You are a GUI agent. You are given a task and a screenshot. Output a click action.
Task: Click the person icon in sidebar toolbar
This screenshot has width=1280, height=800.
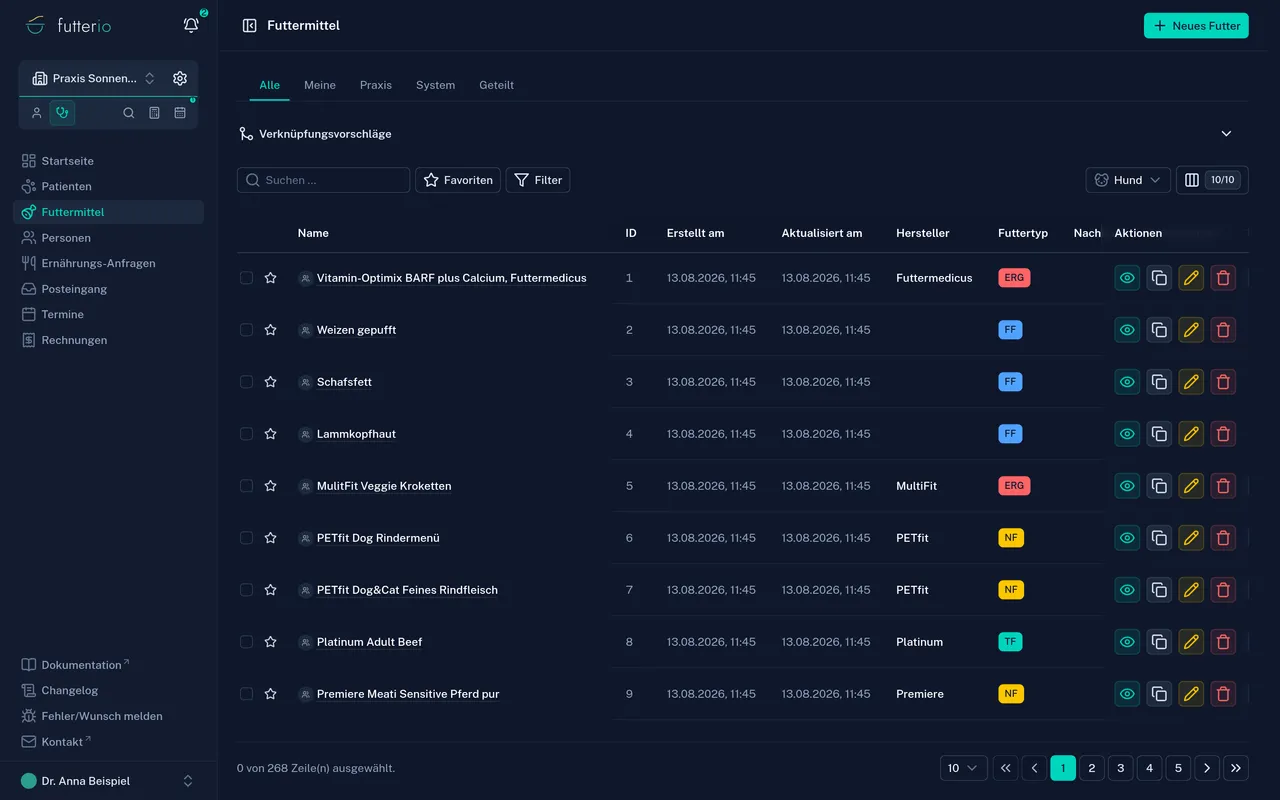(36, 113)
